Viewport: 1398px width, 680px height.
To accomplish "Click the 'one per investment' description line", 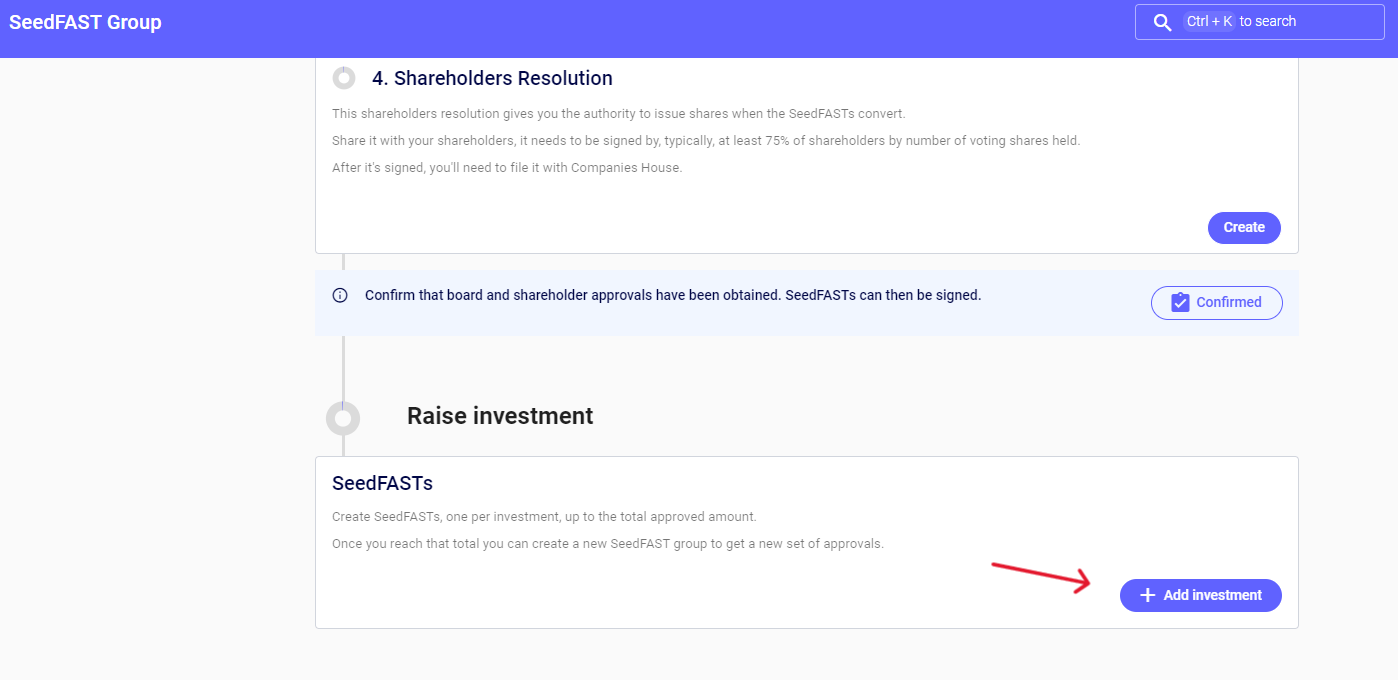I will point(544,517).
